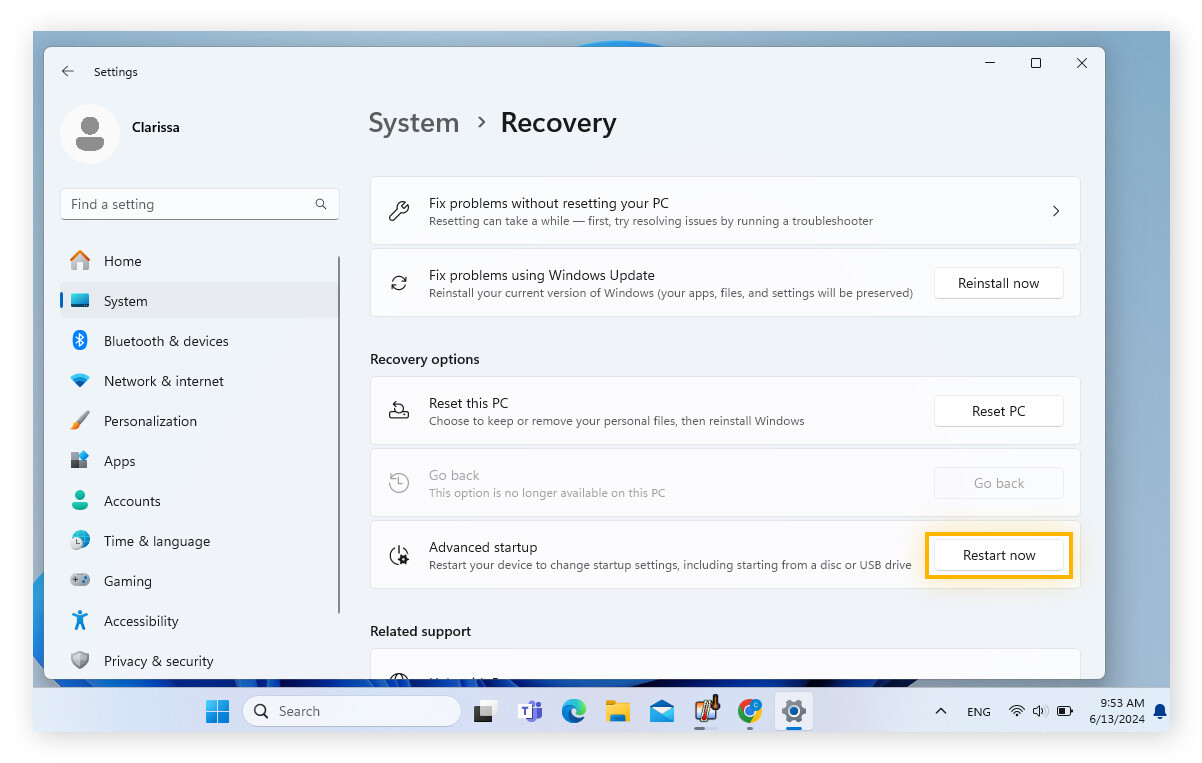
Task: Open Google Chrome from the taskbar
Action: 749,711
